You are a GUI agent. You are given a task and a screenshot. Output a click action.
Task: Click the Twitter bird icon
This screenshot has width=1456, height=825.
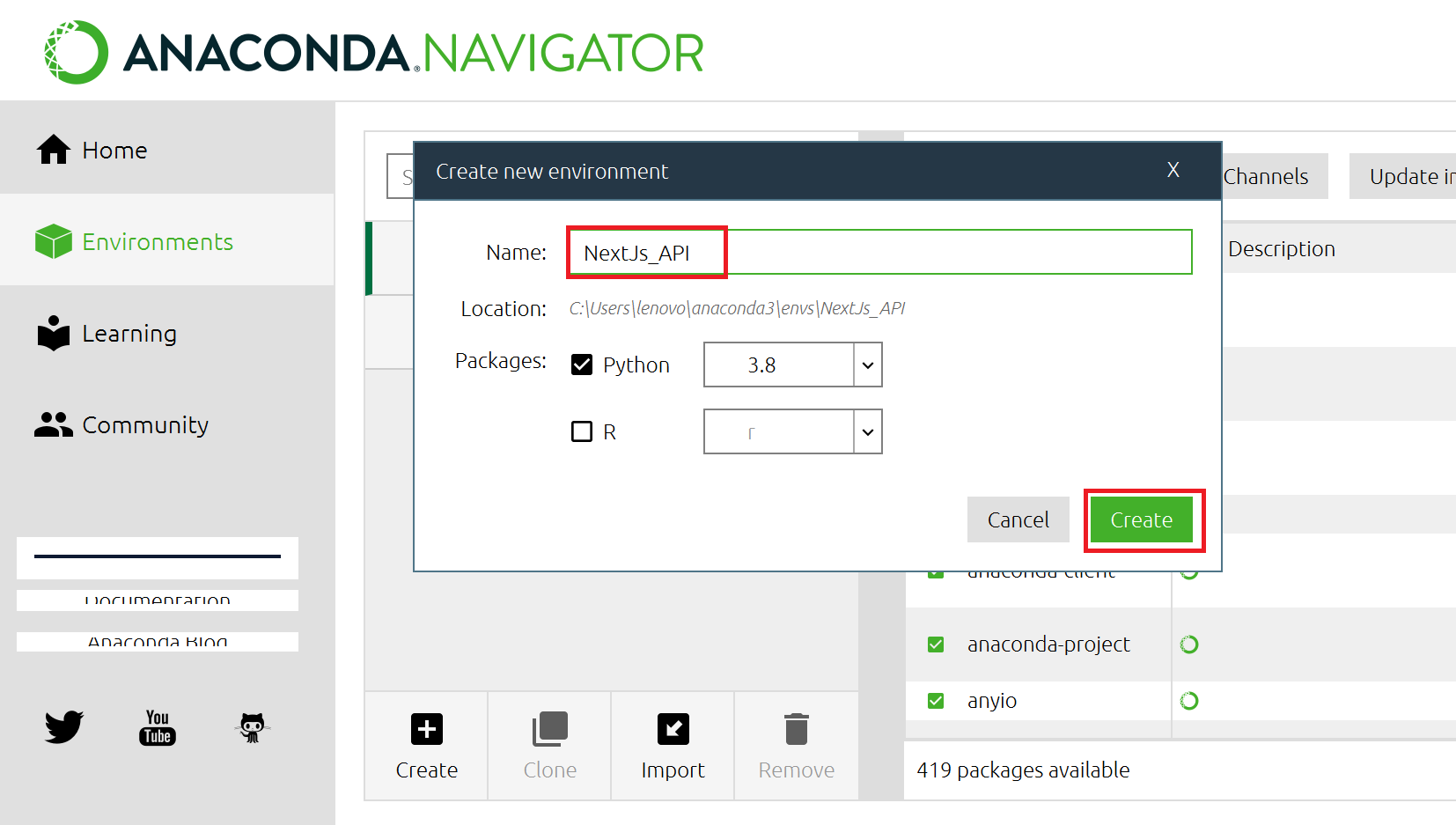click(63, 727)
